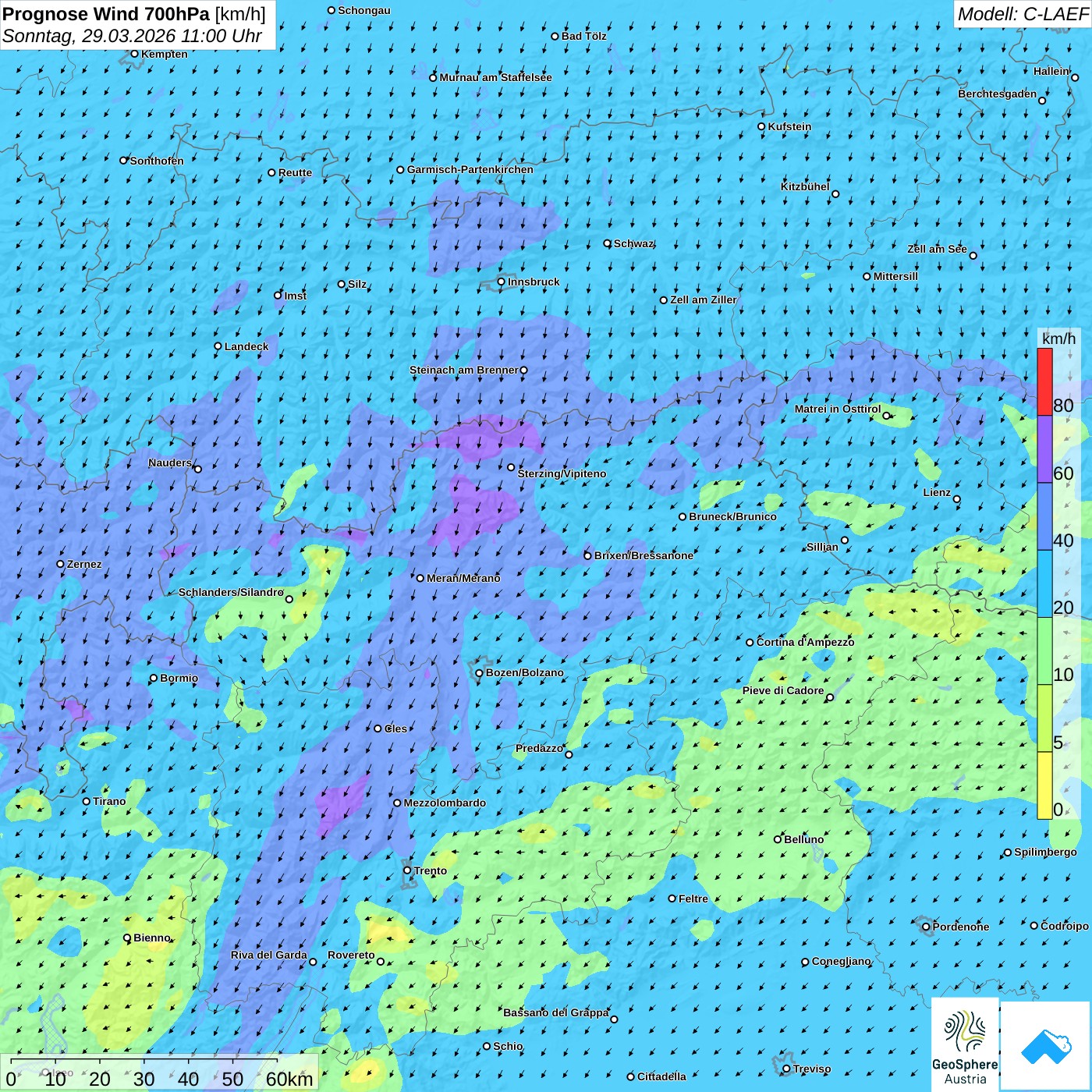Click the Bruneck/Brunico marker dot
Image resolution: width=1092 pixels, height=1092 pixels.
click(x=682, y=516)
